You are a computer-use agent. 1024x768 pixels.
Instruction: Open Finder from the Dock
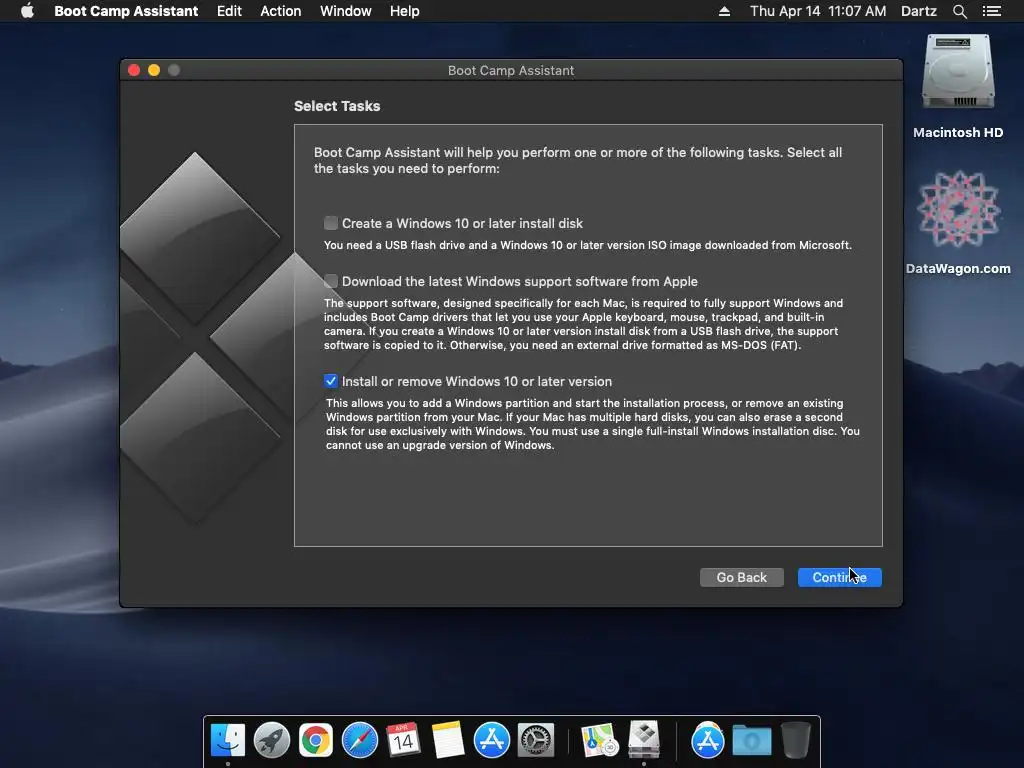coord(227,741)
